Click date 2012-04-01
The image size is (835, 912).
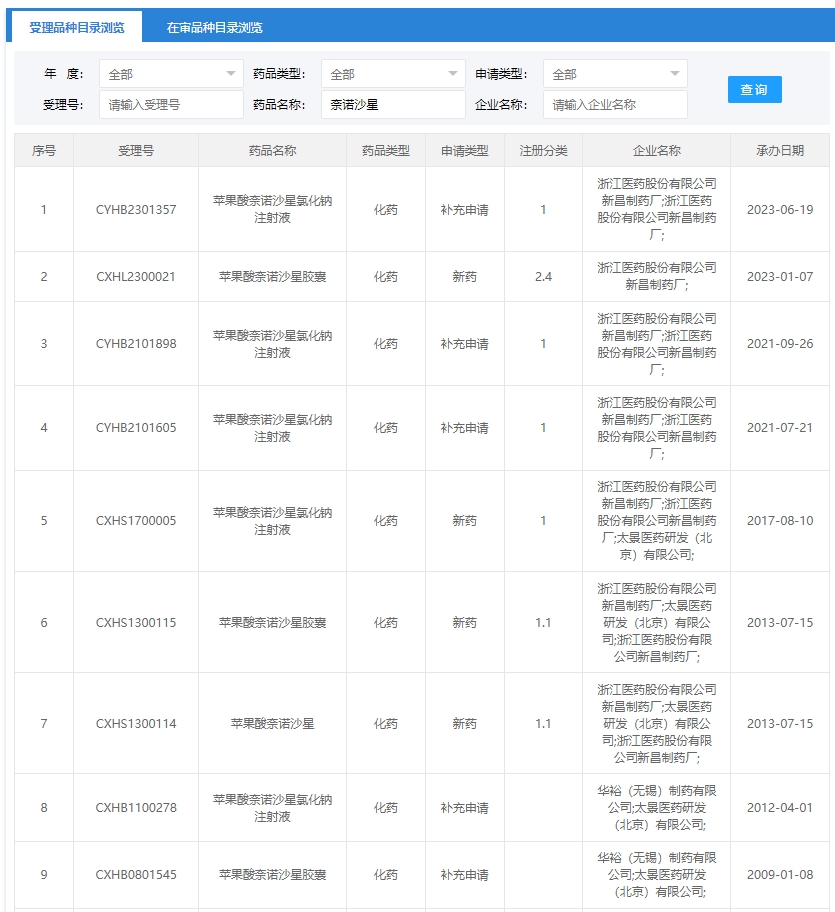point(780,807)
